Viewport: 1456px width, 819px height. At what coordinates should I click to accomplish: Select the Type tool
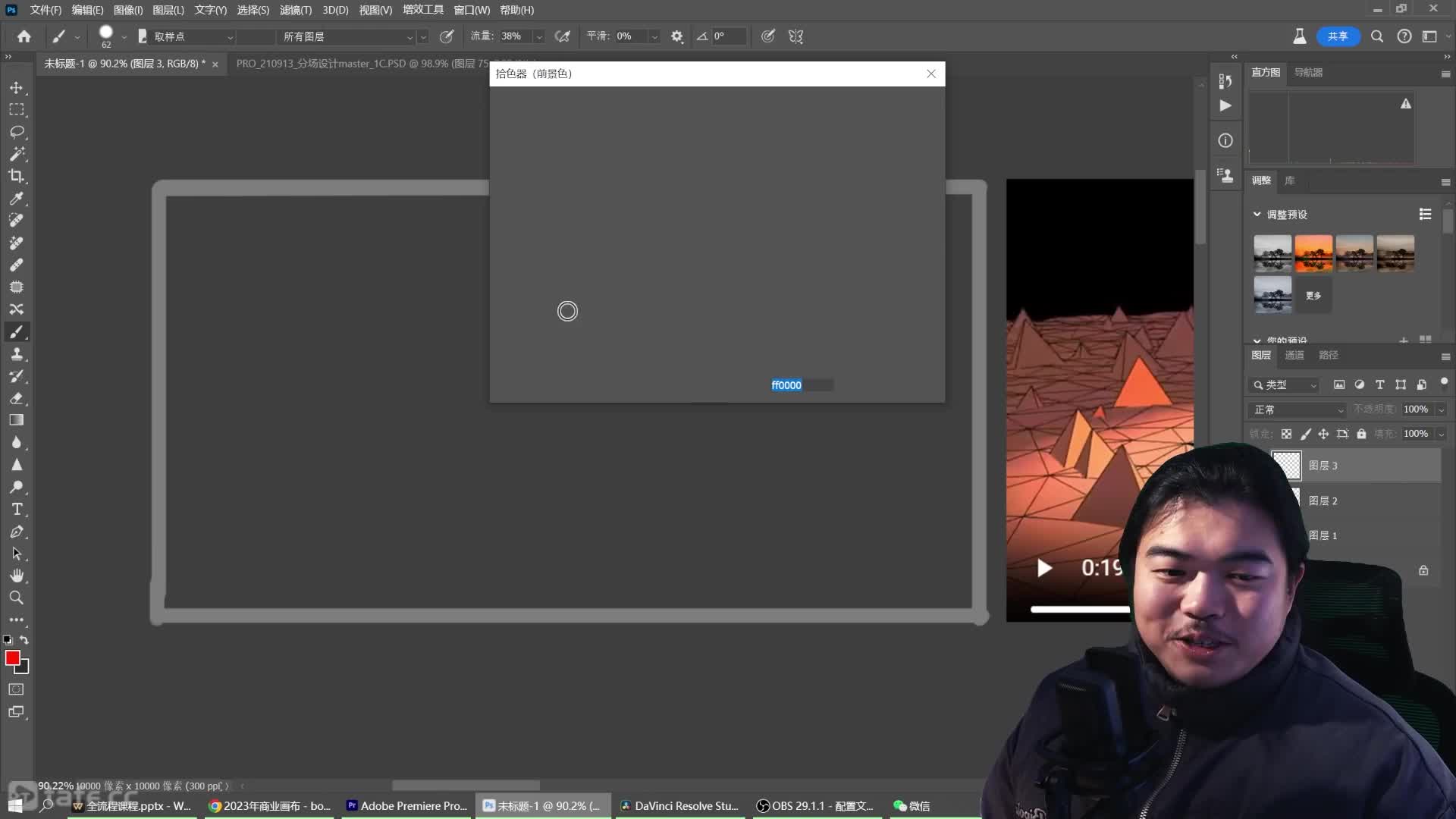17,509
